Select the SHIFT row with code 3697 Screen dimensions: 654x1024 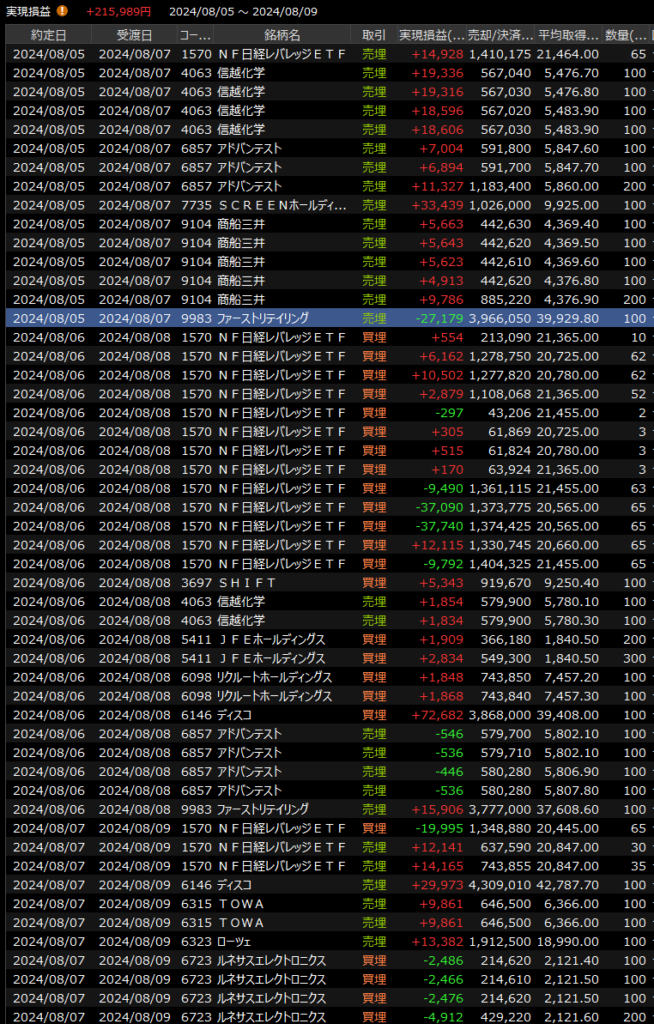pos(326,582)
